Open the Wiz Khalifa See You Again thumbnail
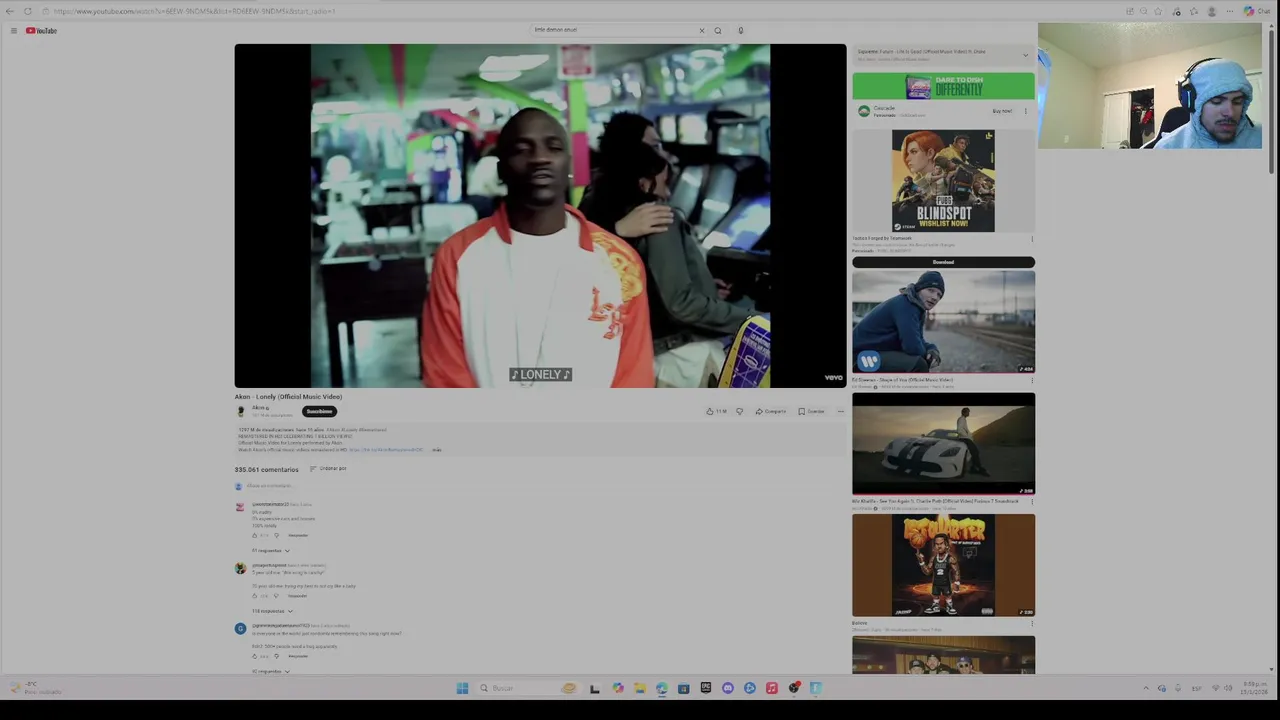This screenshot has width=1280, height=720. pyautogui.click(x=943, y=443)
